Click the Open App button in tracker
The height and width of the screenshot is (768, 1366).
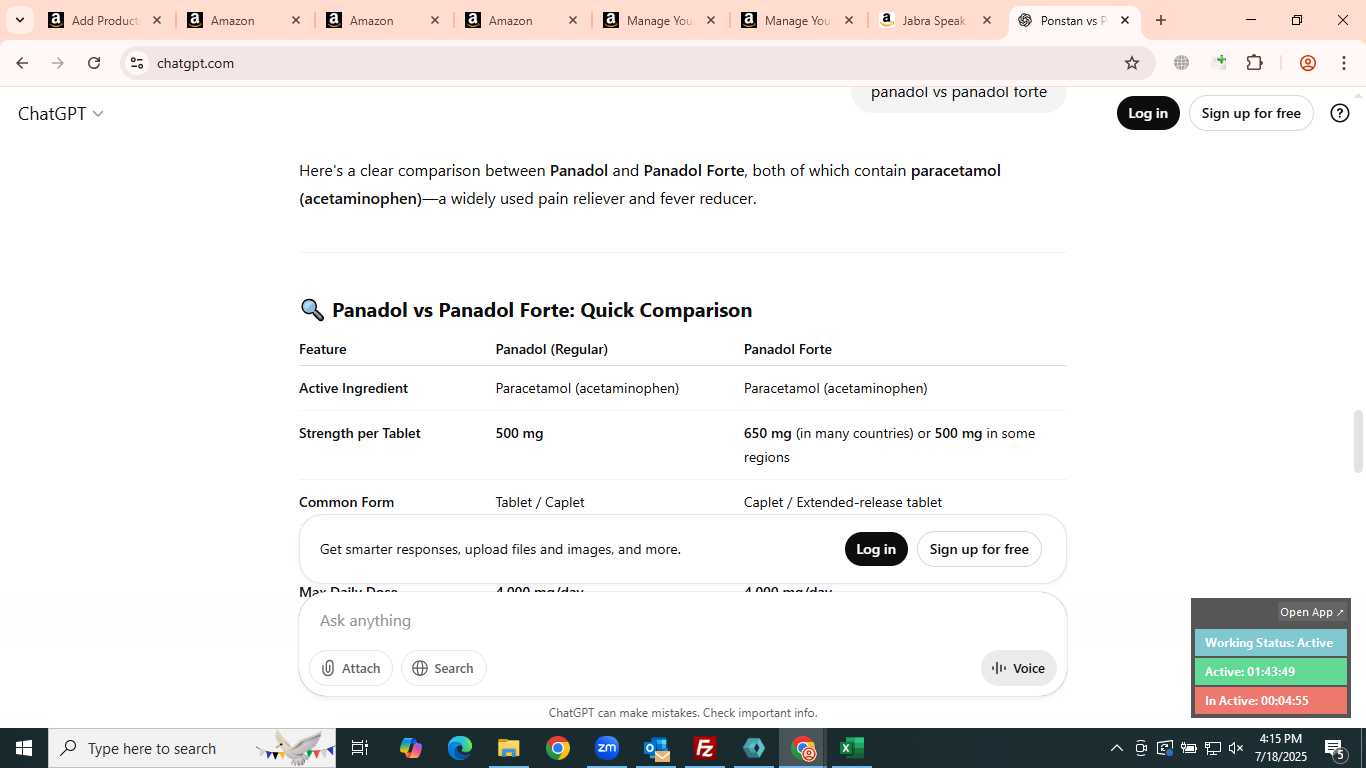tap(1312, 612)
